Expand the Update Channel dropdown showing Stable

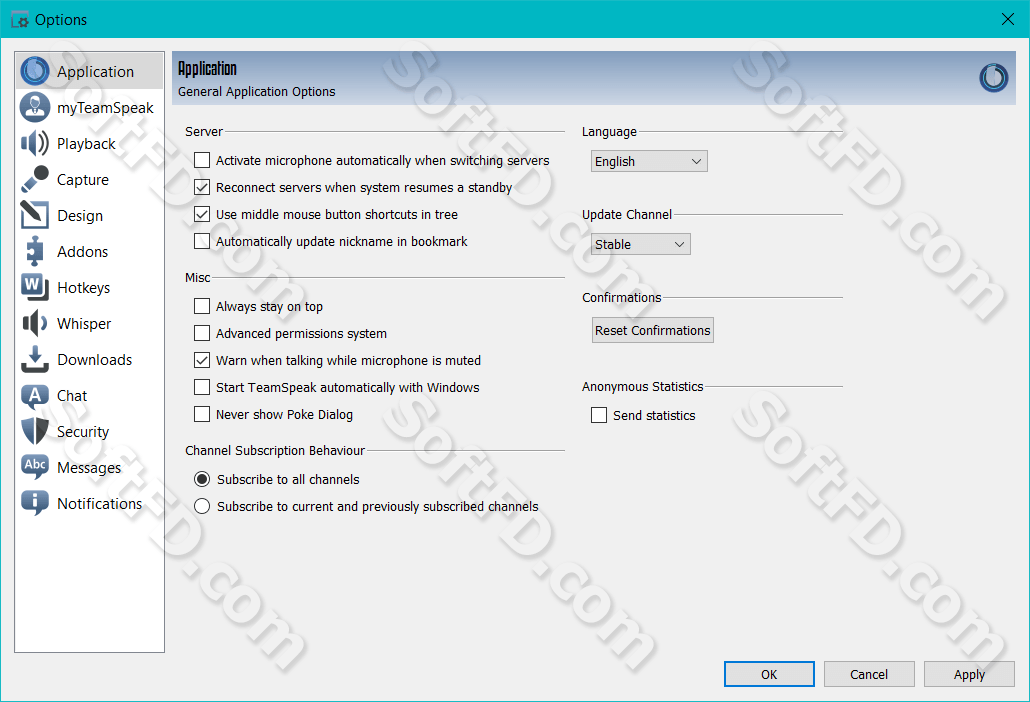pyautogui.click(x=640, y=244)
